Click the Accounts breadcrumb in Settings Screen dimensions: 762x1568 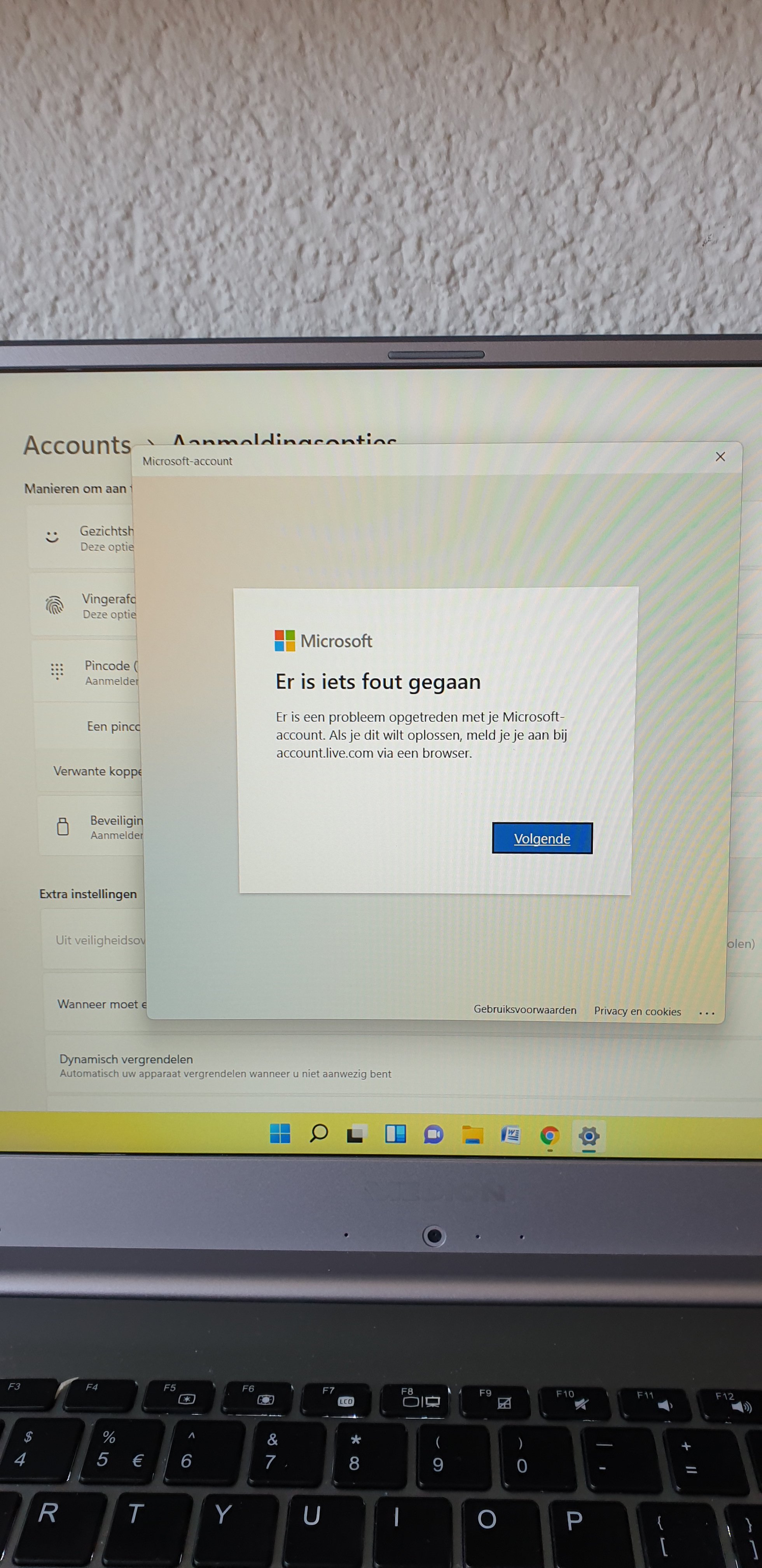[x=77, y=445]
